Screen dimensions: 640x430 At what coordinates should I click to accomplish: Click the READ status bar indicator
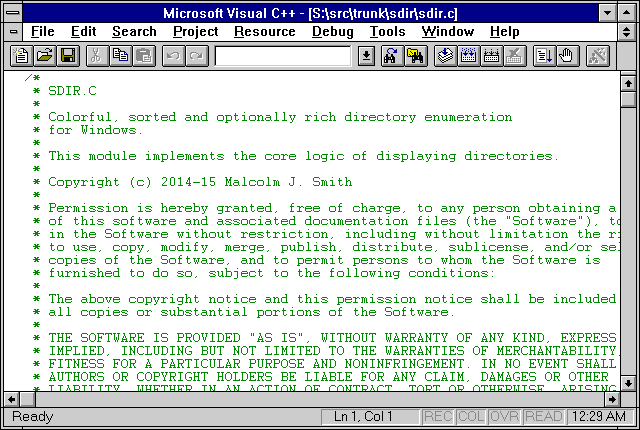(x=544, y=417)
